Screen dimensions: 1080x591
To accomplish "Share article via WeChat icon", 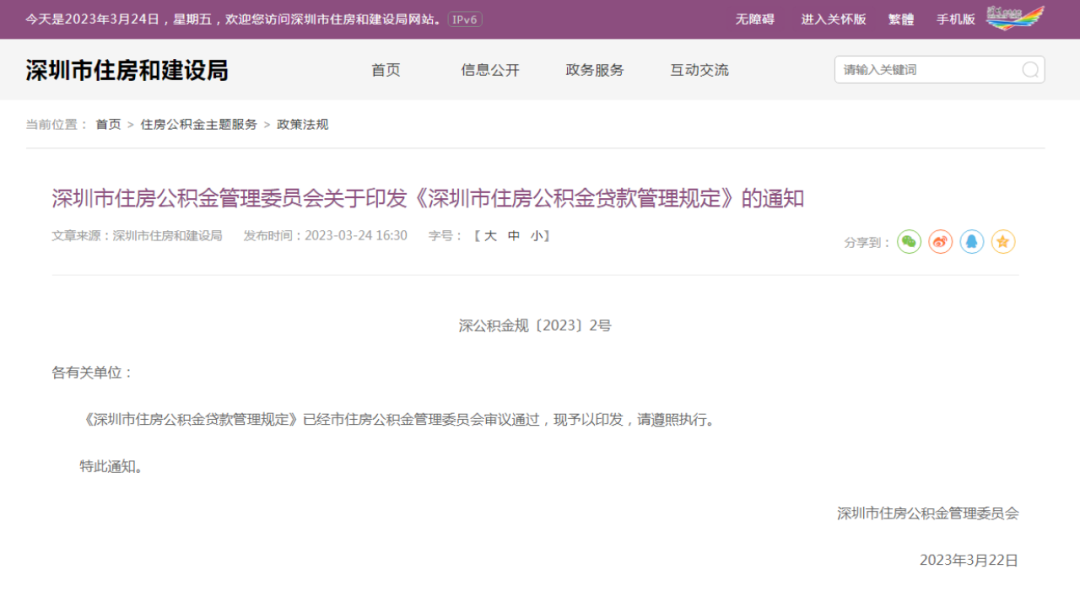I will [x=908, y=242].
